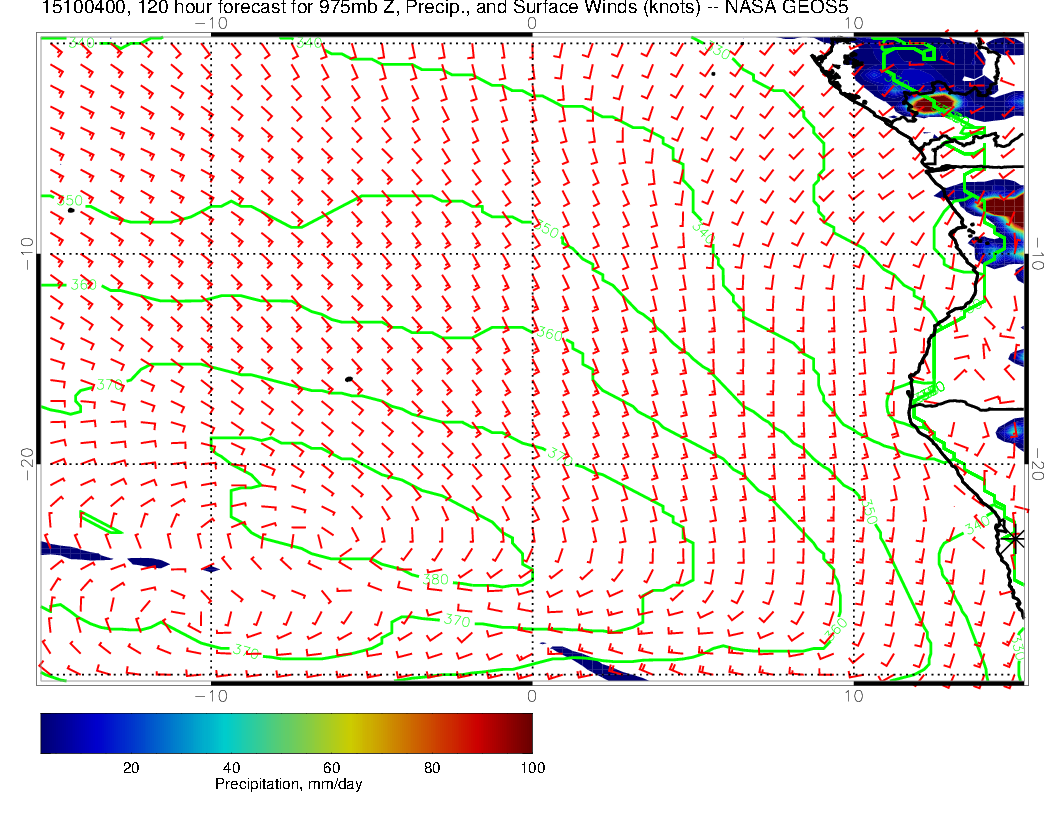Click the bottom axis '0' longitude label
Viewport: 1056px width, 816px height.
(531, 696)
